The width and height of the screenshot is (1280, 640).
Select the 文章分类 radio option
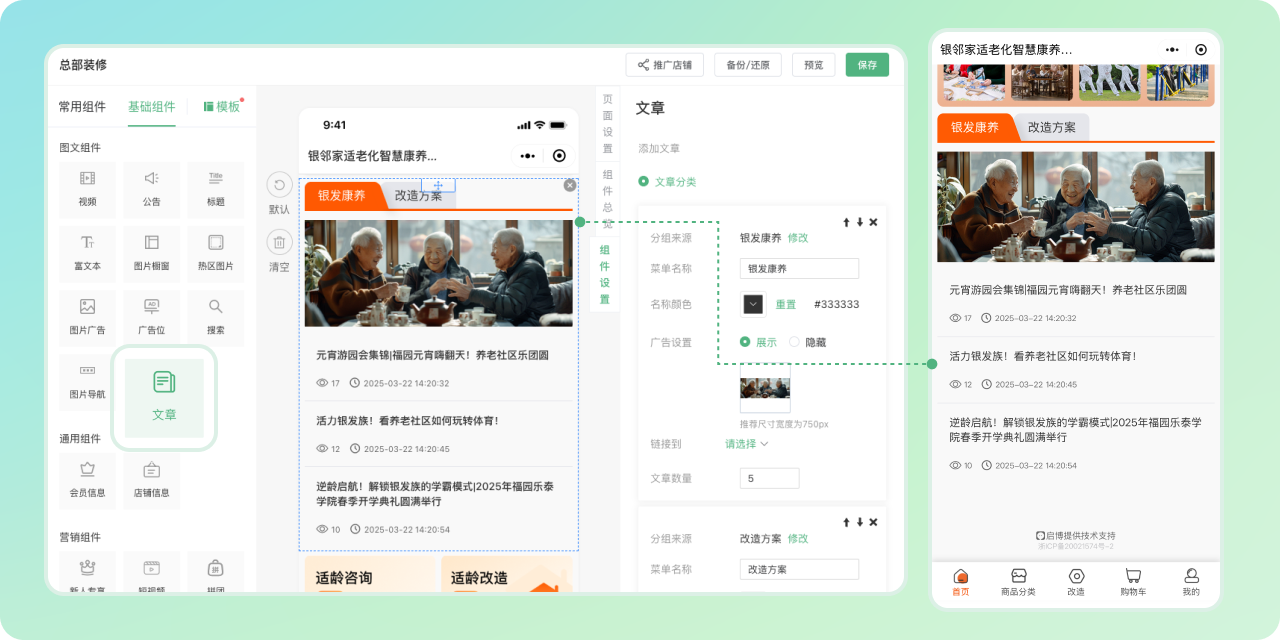[x=644, y=182]
